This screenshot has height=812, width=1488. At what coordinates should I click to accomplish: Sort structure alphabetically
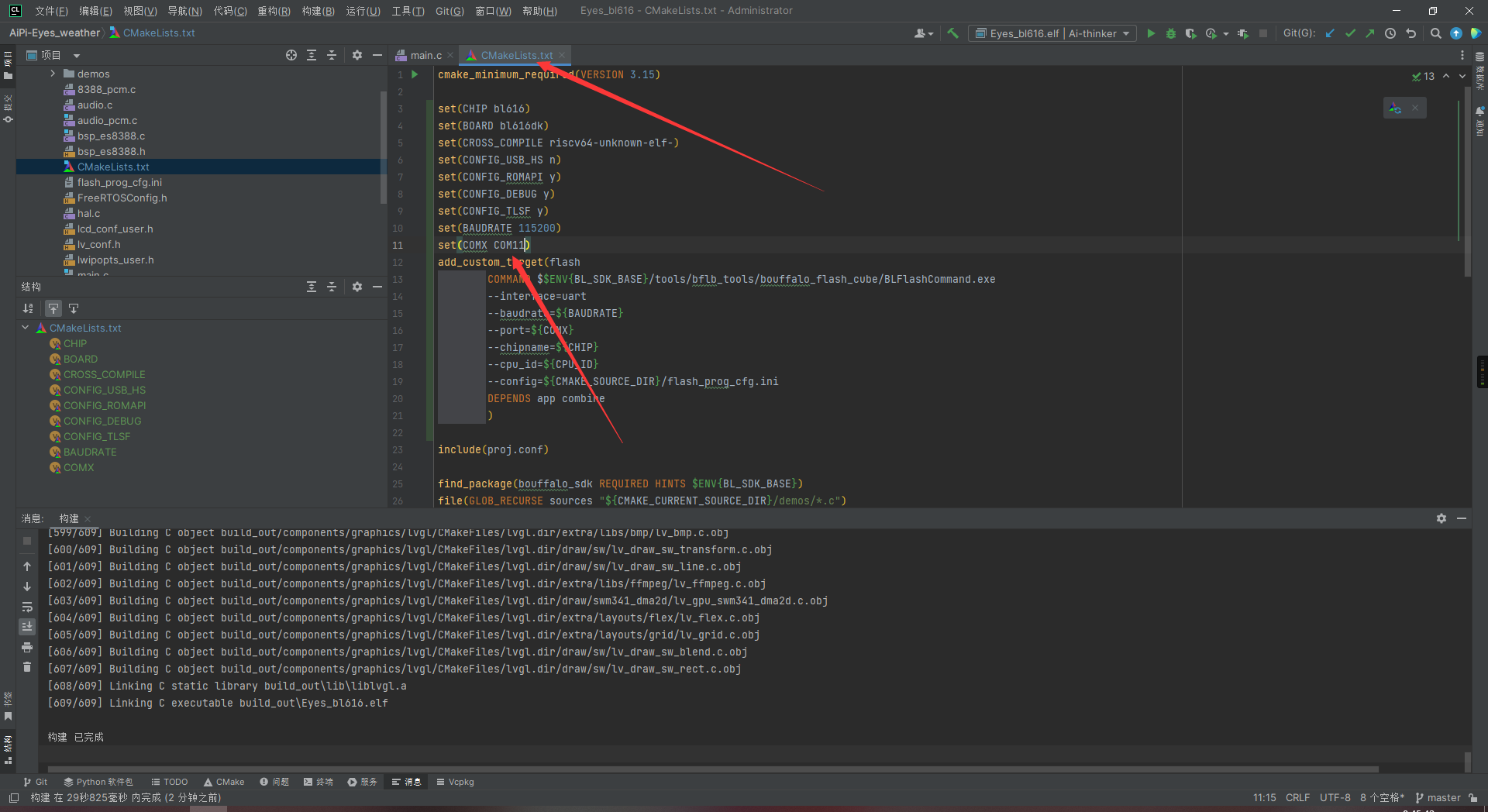28,308
